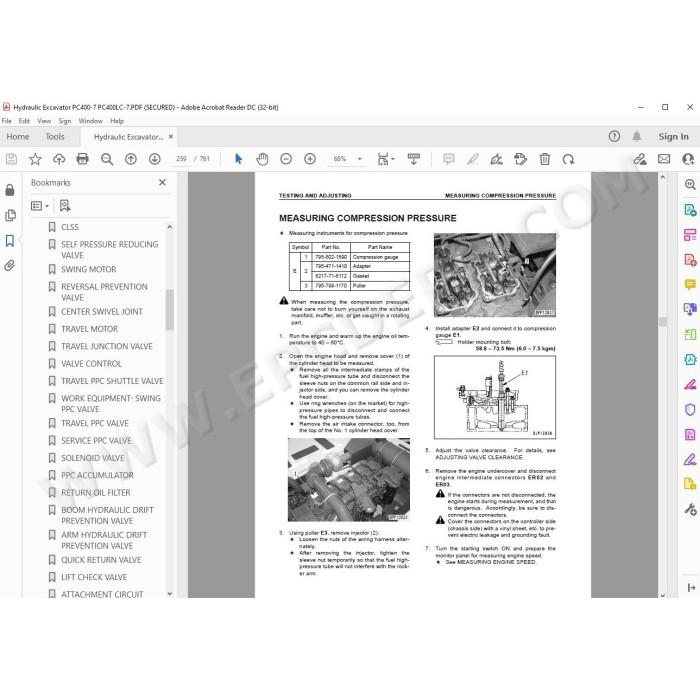
Task: Zoom in with plus button
Action: tap(310, 159)
